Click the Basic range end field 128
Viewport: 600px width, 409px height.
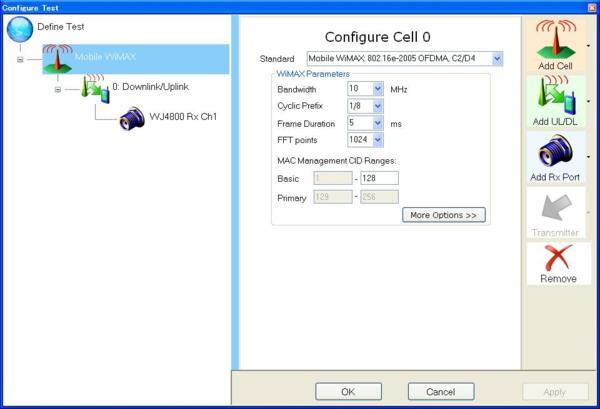tap(380, 178)
